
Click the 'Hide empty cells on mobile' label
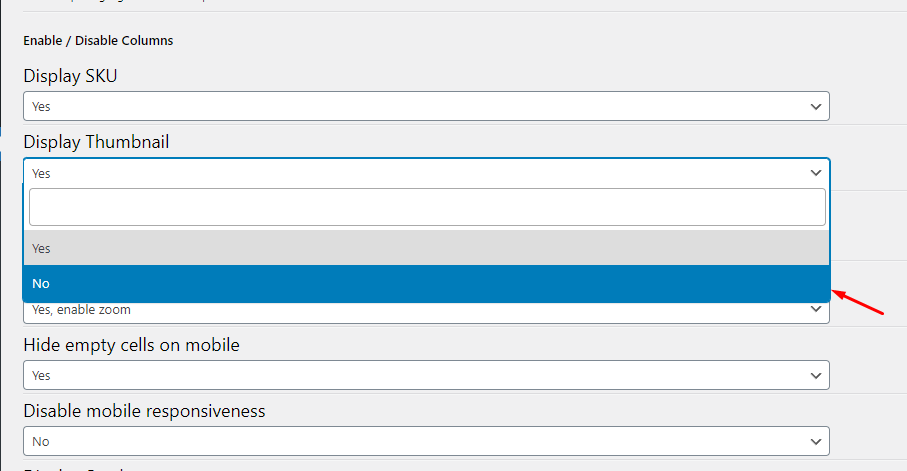(131, 345)
